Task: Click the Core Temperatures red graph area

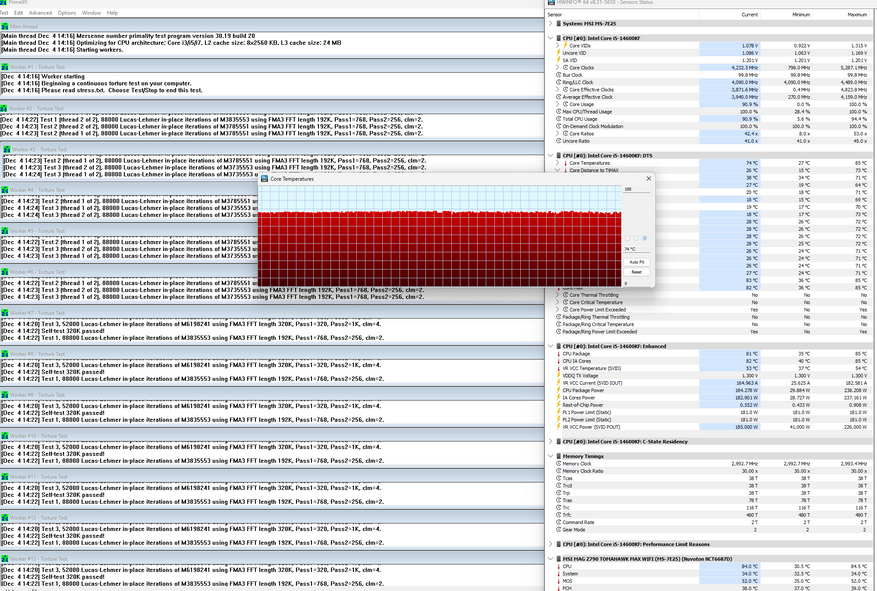Action: click(440, 248)
